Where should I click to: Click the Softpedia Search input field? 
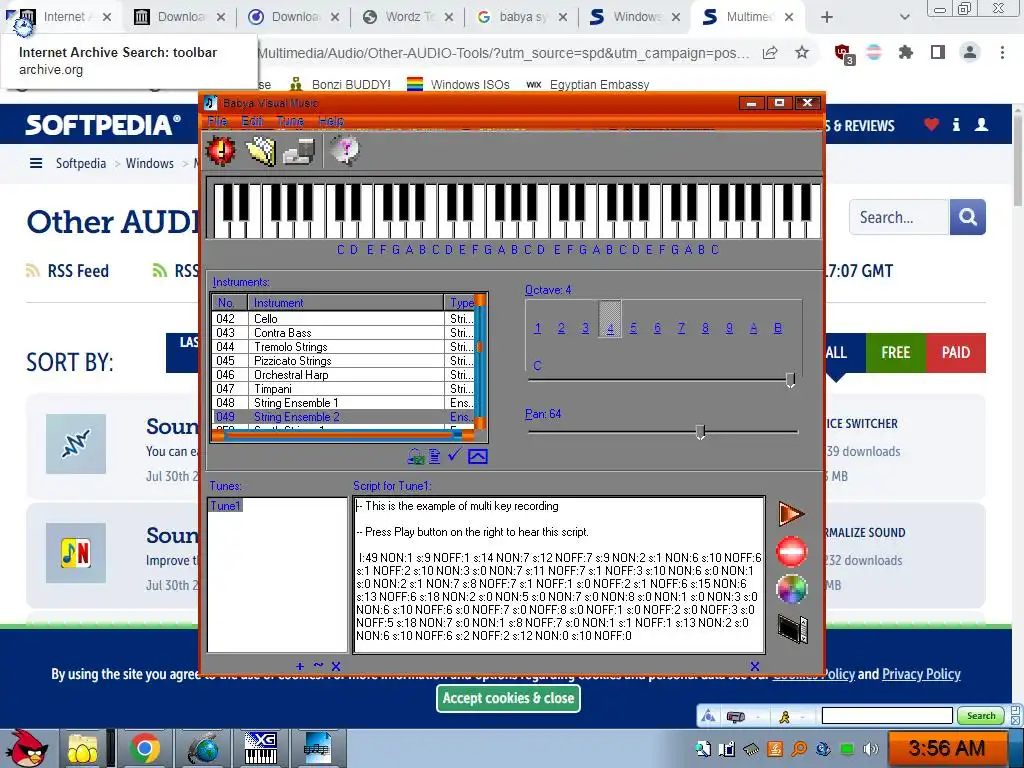point(899,217)
